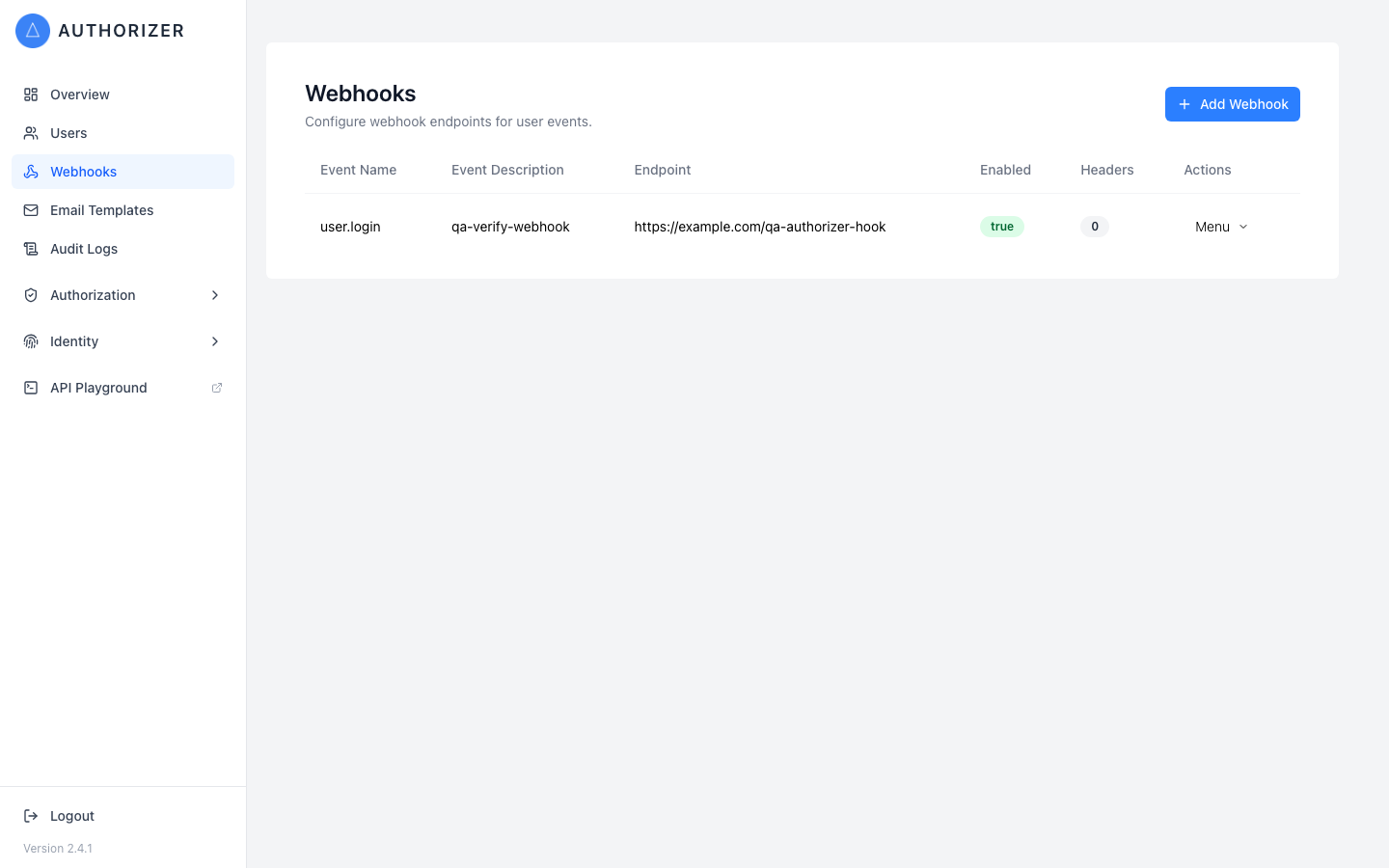Expand the Identity section chevron
The height and width of the screenshot is (868, 1389).
(x=215, y=341)
